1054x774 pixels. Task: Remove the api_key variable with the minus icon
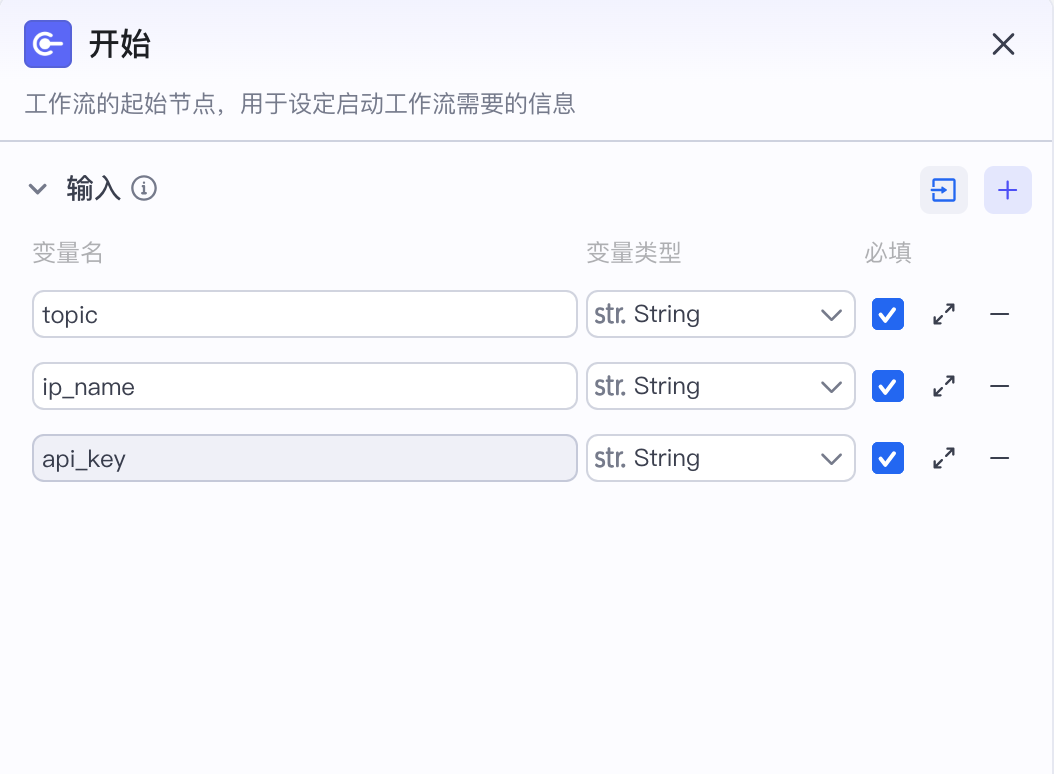click(999, 458)
